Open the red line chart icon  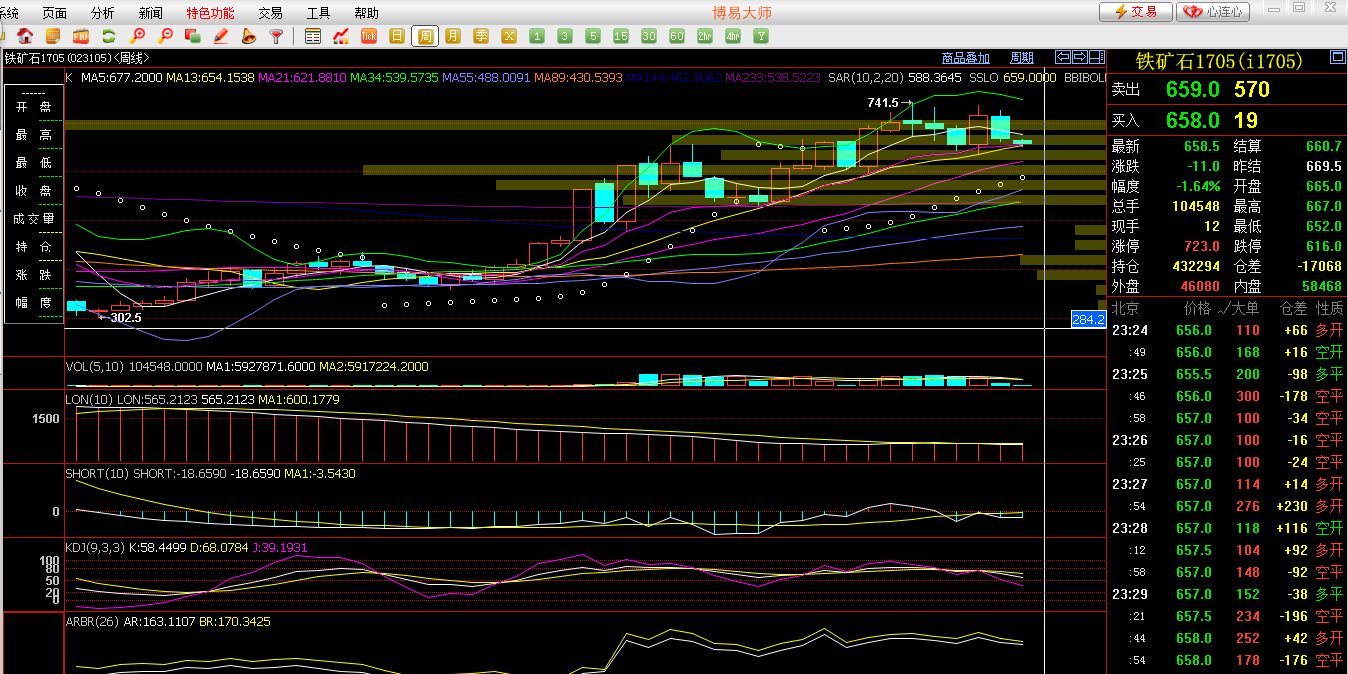(x=341, y=36)
